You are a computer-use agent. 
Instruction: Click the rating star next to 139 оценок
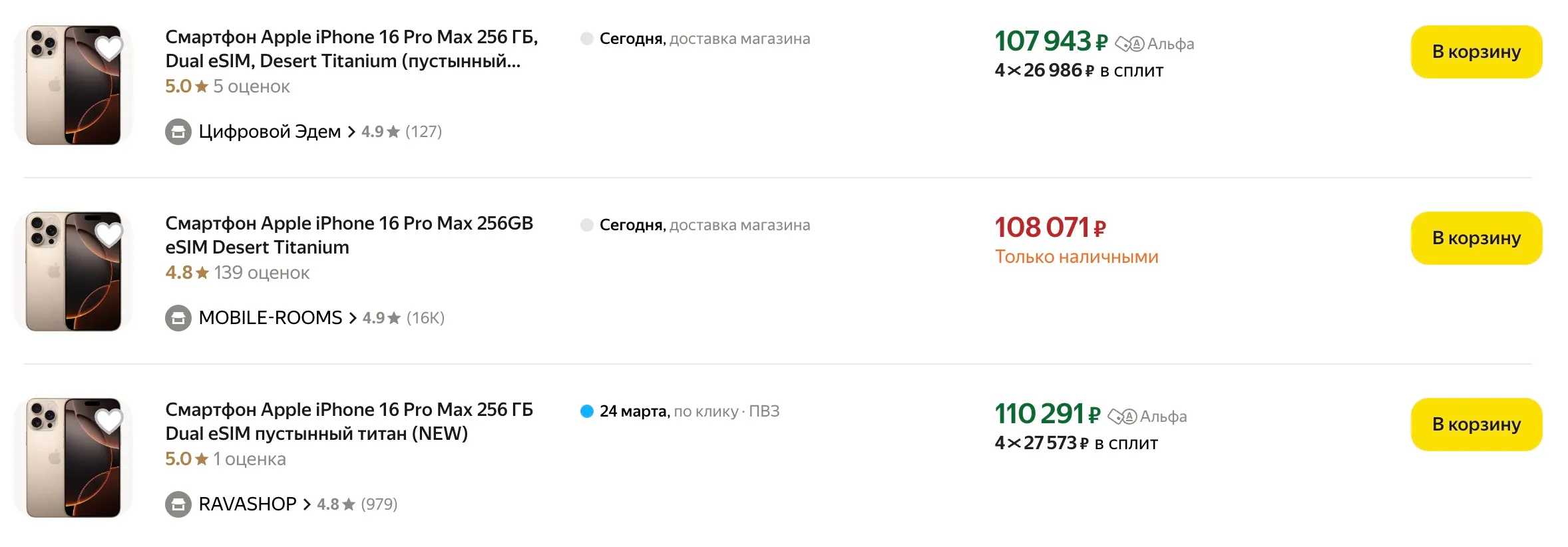click(202, 273)
